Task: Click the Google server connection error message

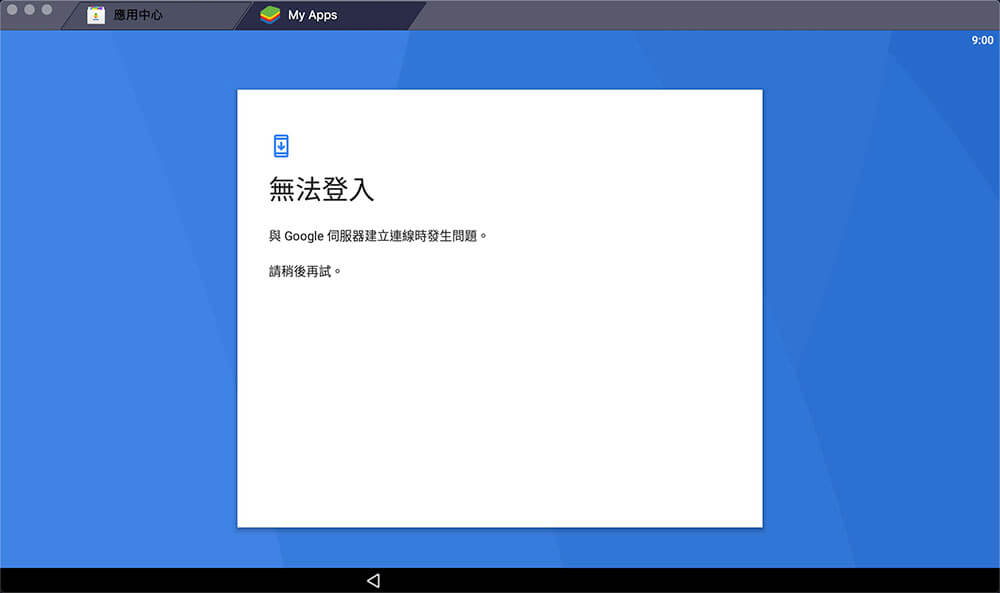Action: [x=378, y=236]
